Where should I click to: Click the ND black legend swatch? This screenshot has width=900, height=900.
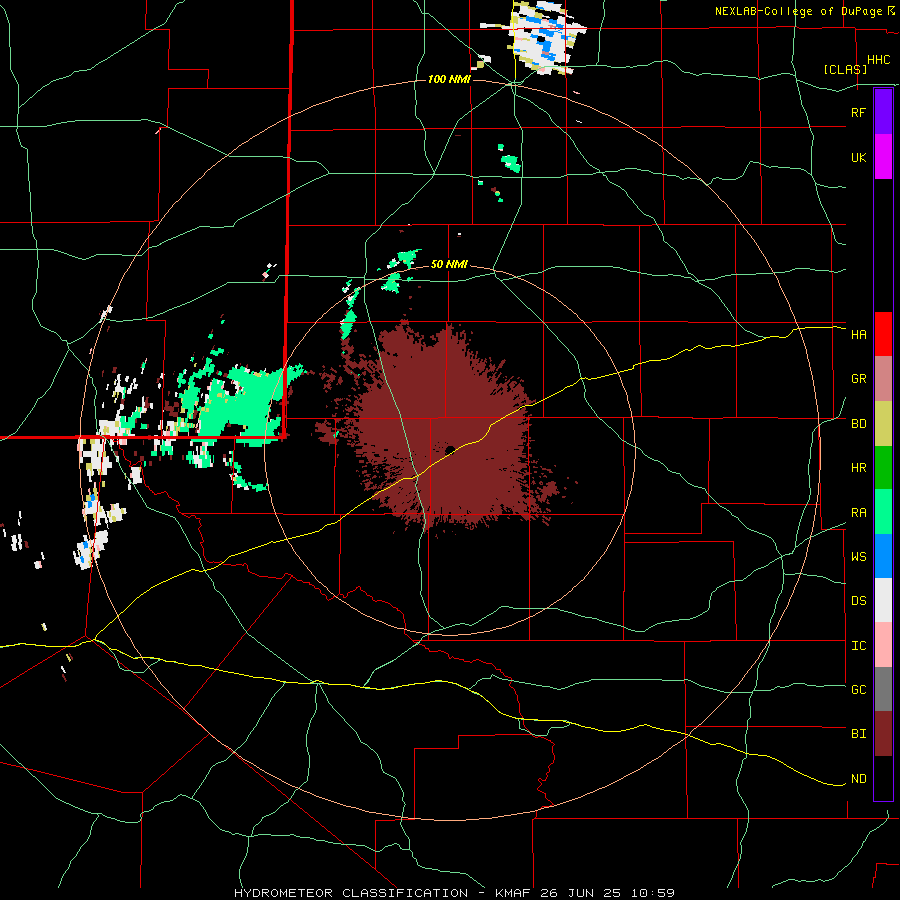[883, 778]
